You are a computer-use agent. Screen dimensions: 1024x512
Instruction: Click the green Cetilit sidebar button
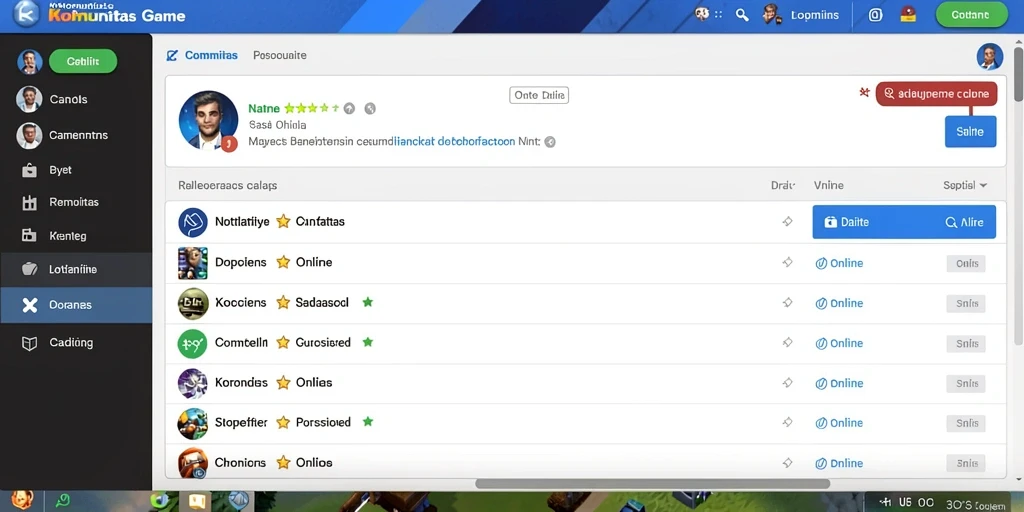click(x=83, y=61)
